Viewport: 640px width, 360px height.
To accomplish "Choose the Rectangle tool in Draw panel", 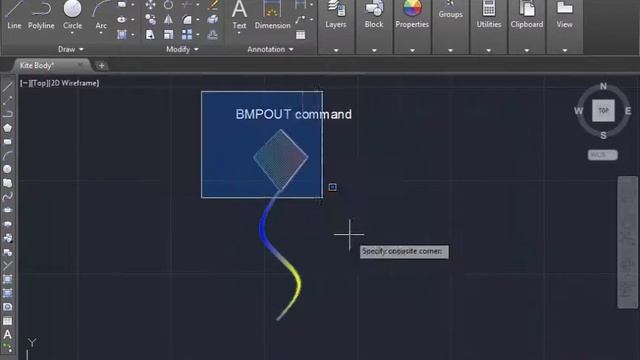I will (x=122, y=5).
